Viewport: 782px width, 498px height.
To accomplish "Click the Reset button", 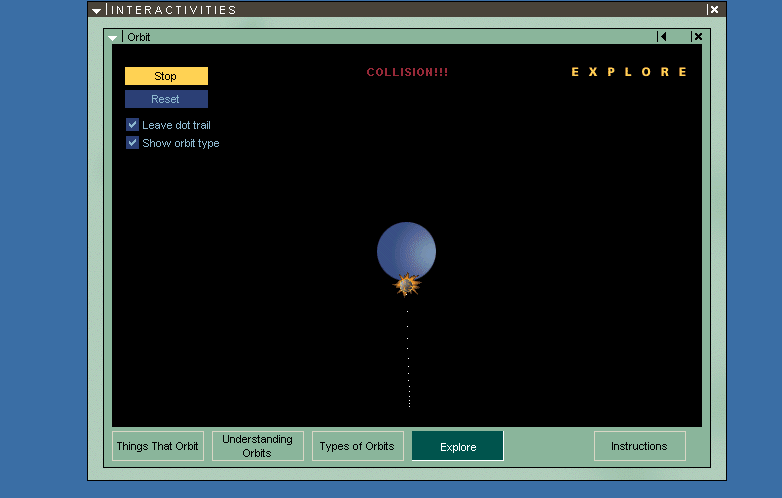I will [x=166, y=99].
